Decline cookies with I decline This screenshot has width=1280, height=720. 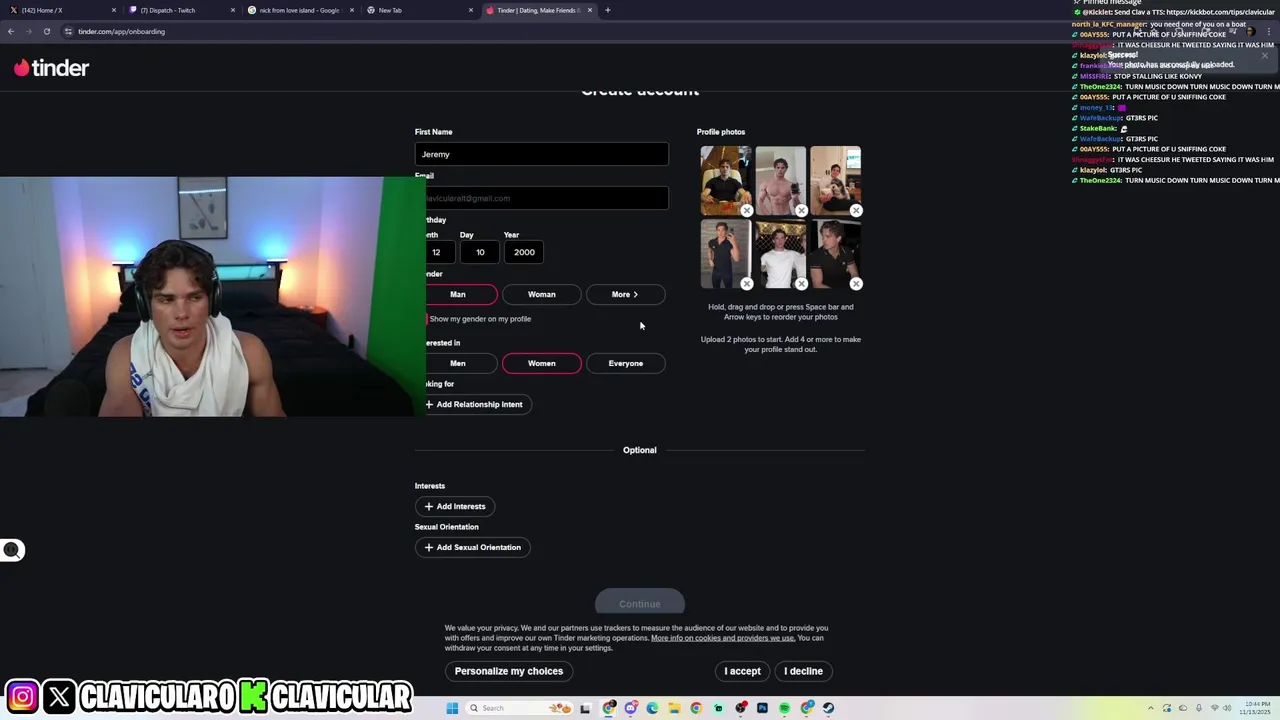[x=803, y=671]
